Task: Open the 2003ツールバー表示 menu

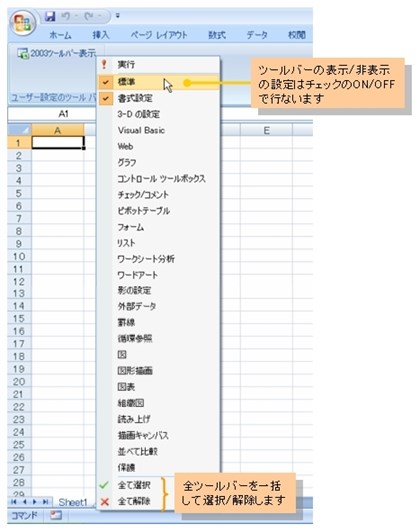Action: pyautogui.click(x=57, y=53)
